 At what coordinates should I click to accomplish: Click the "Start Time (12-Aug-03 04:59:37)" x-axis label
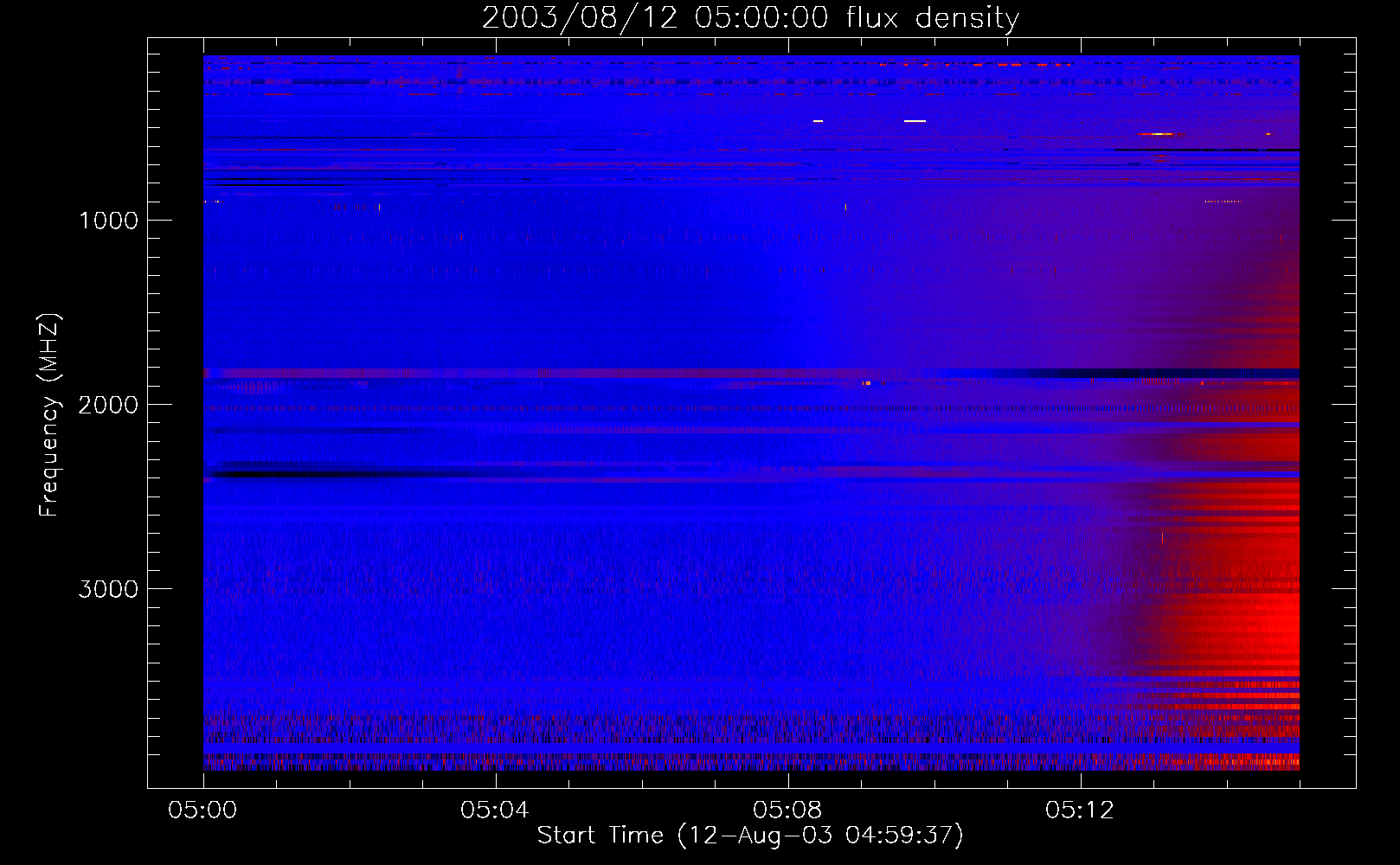[x=750, y=836]
